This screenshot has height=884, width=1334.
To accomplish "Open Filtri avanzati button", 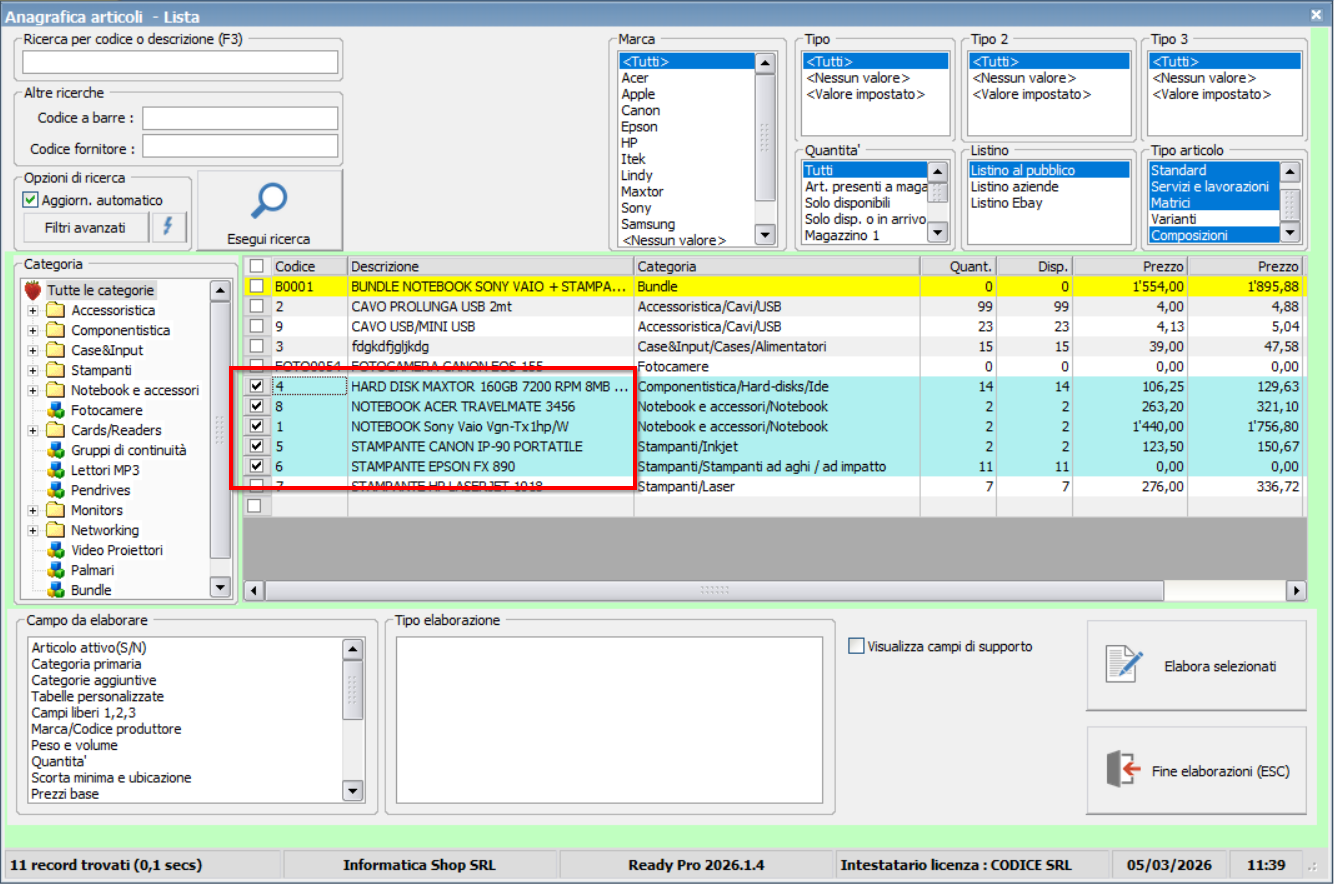I will click(85, 228).
